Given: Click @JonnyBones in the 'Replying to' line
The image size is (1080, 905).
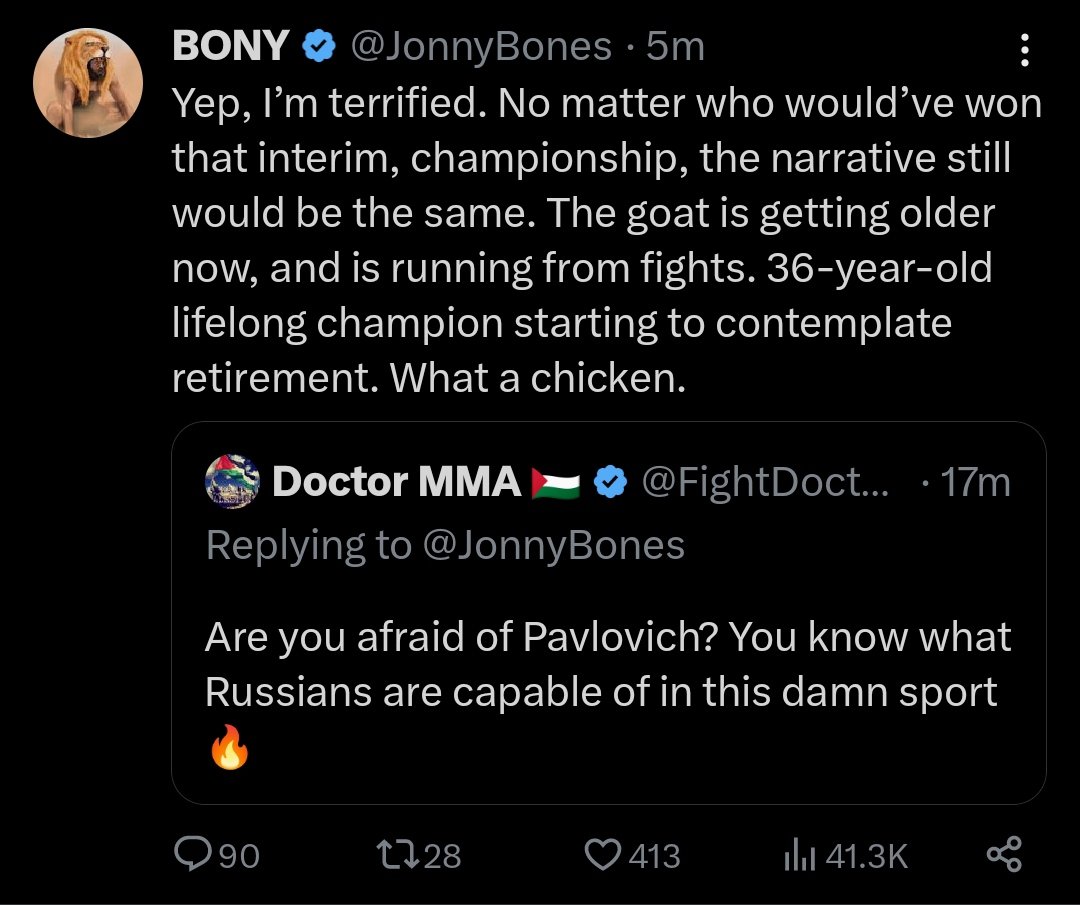Looking at the screenshot, I should (553, 545).
